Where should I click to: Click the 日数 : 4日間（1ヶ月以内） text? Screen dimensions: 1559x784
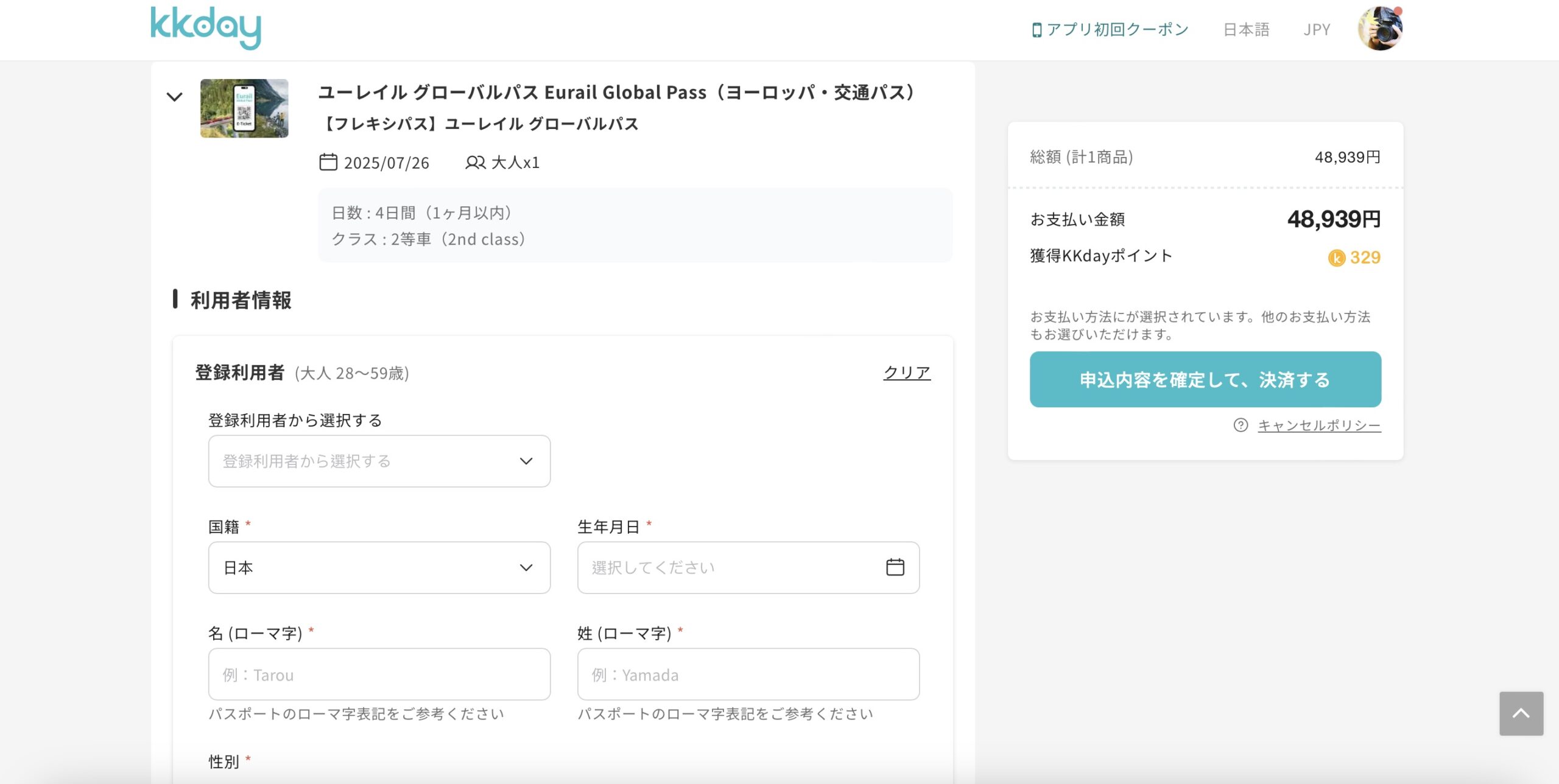424,212
